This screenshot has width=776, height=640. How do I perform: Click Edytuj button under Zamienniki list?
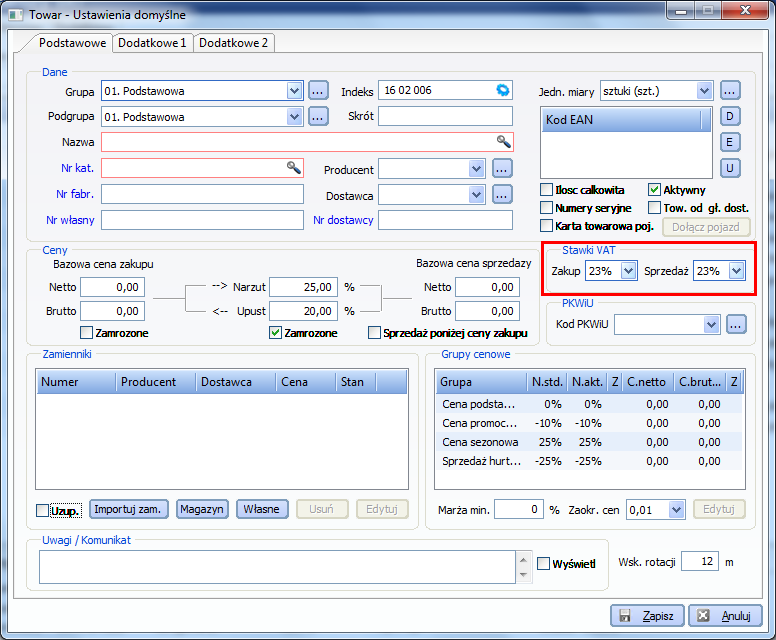[382, 509]
